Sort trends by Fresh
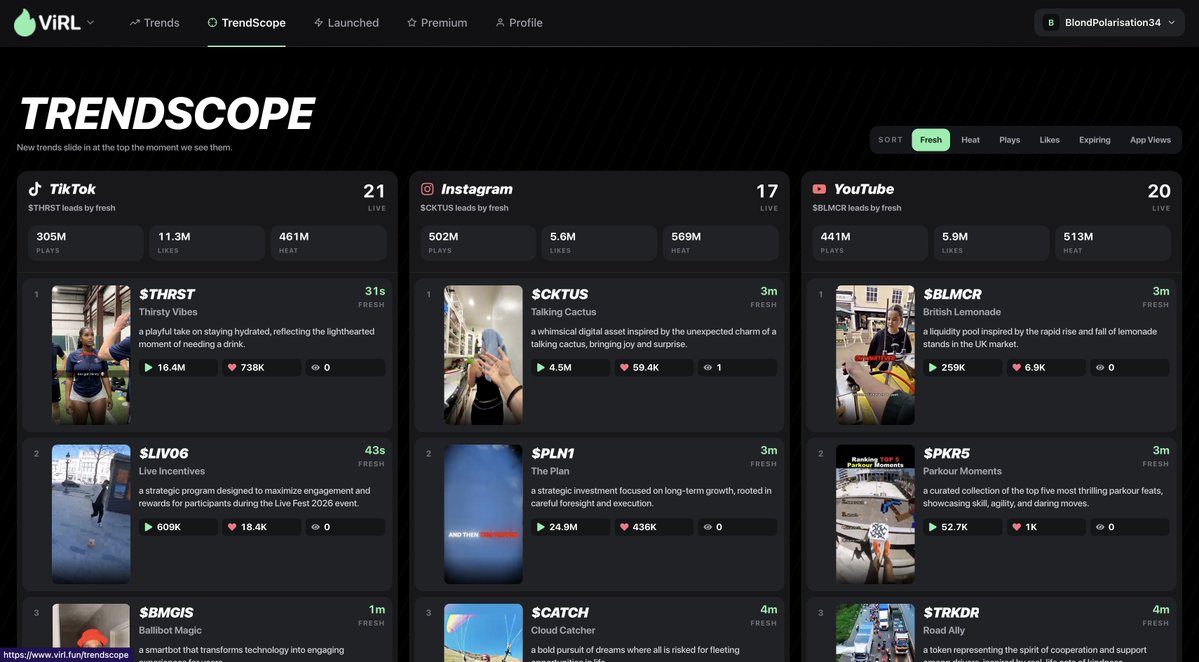This screenshot has width=1199, height=662. (x=931, y=140)
